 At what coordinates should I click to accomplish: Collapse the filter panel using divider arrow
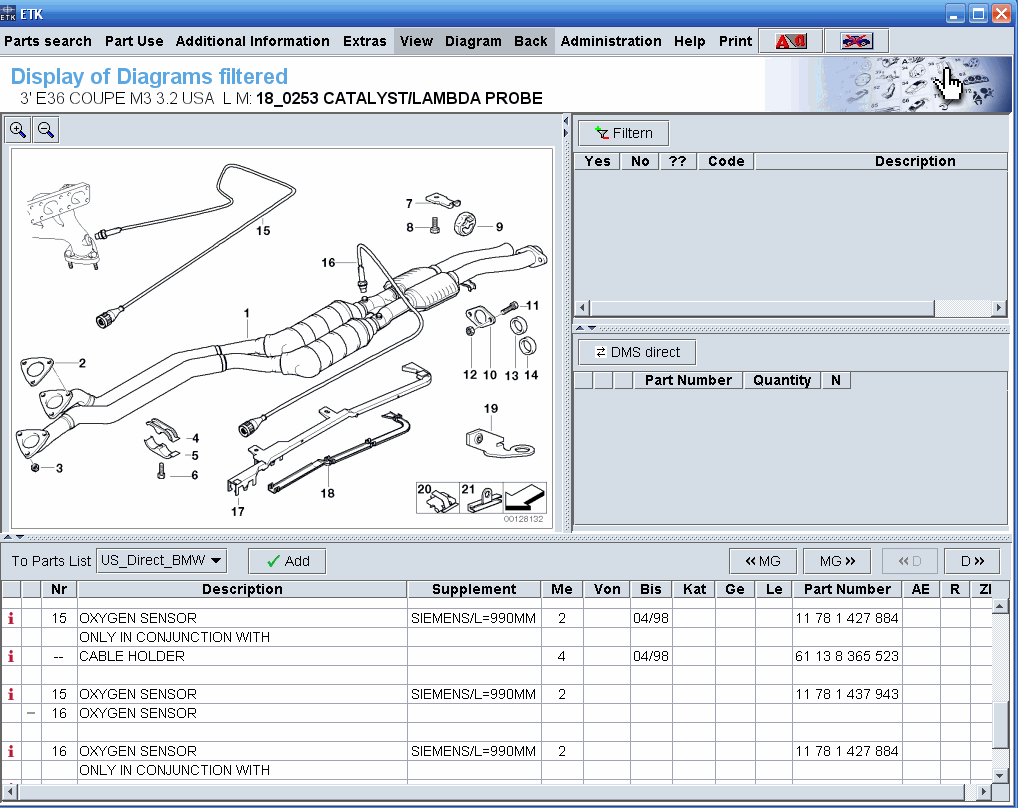581,328
